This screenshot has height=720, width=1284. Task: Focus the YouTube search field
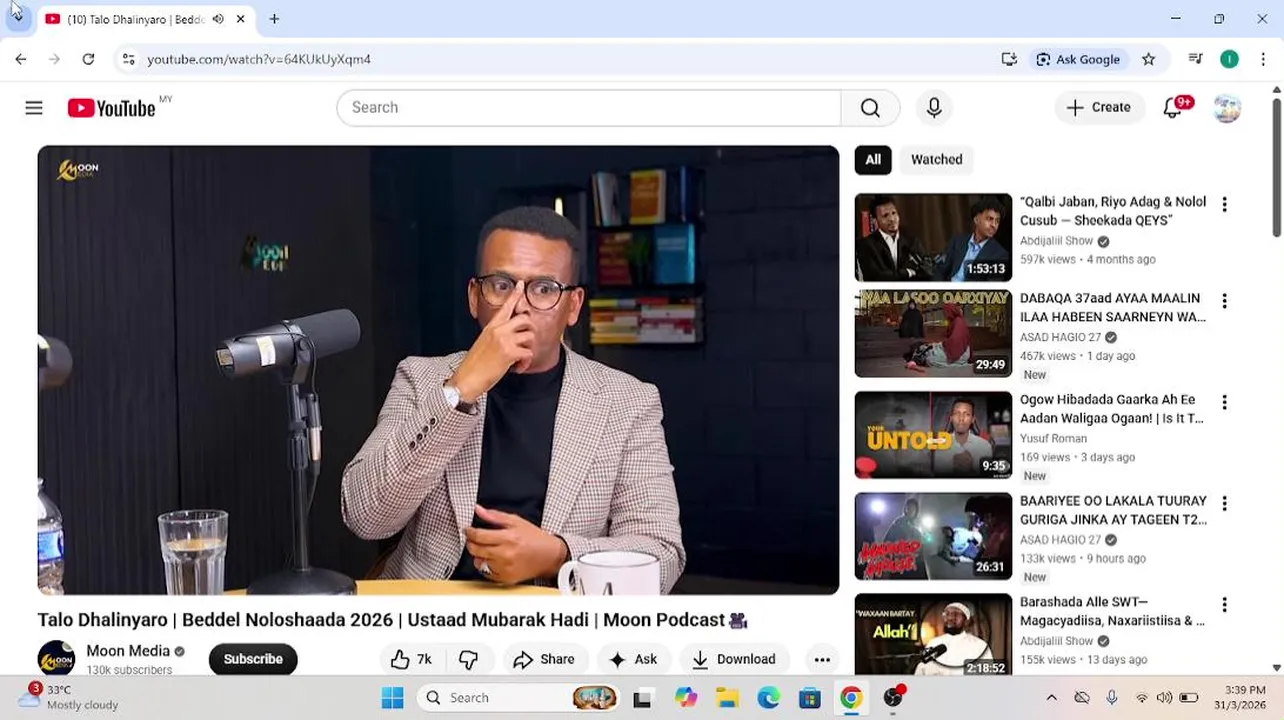(x=589, y=108)
